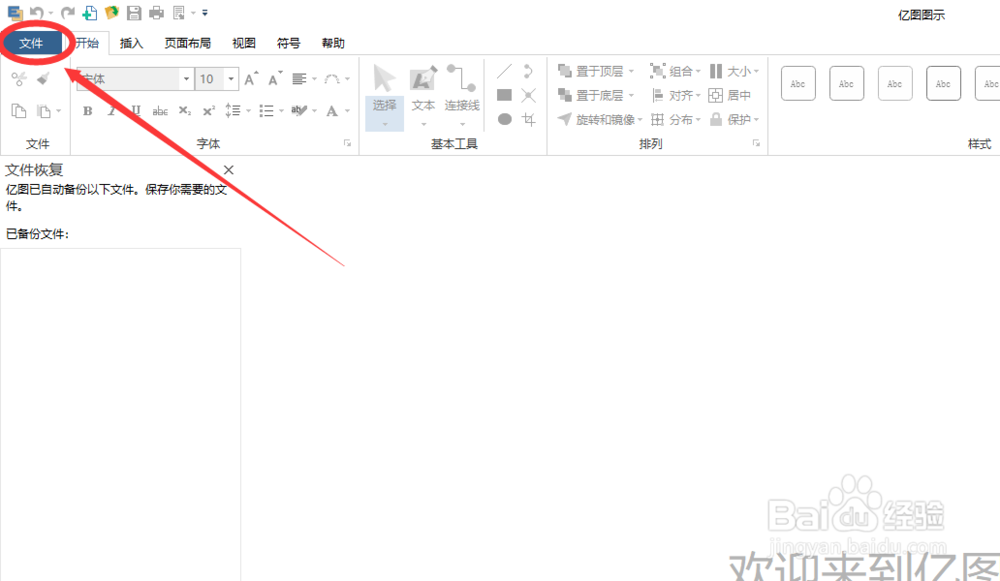Click the Paste clipboard icon
This screenshot has height=581, width=1000.
[43, 112]
